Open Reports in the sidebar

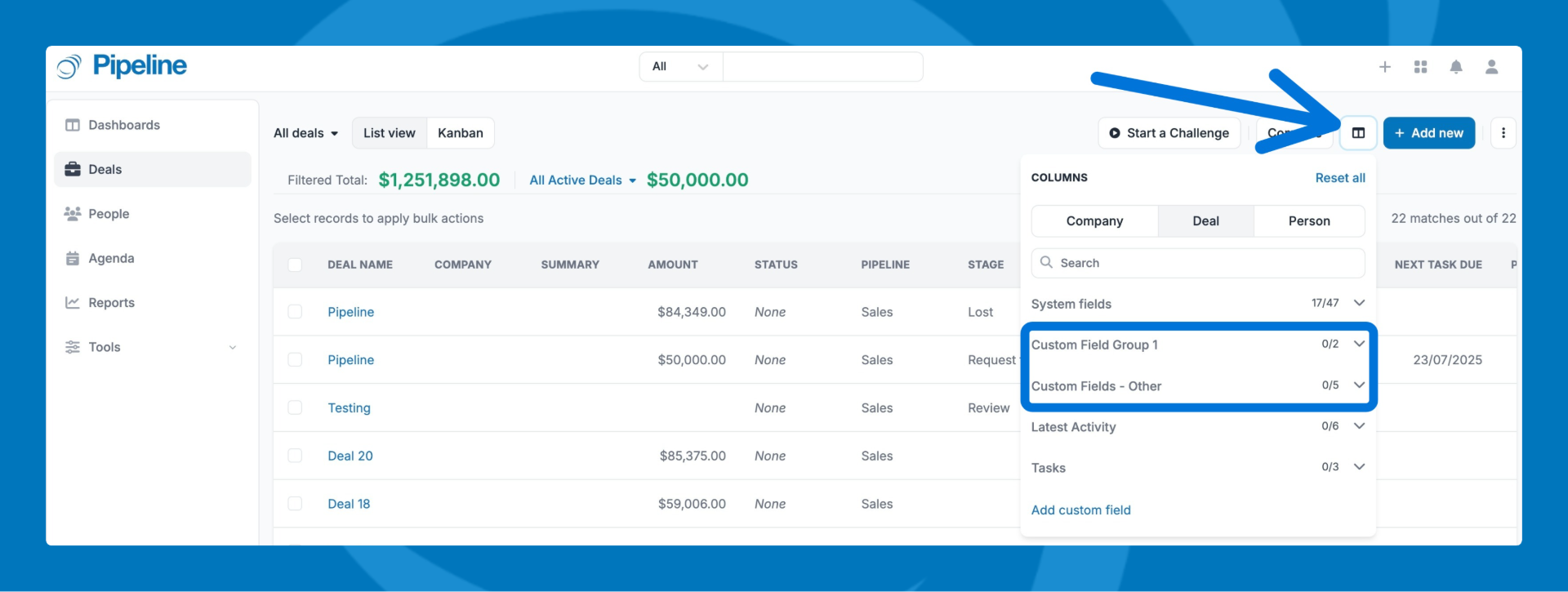[153, 303]
